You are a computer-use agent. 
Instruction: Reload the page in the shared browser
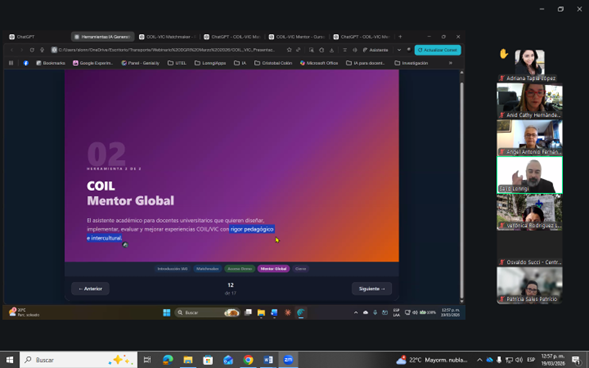click(32, 50)
